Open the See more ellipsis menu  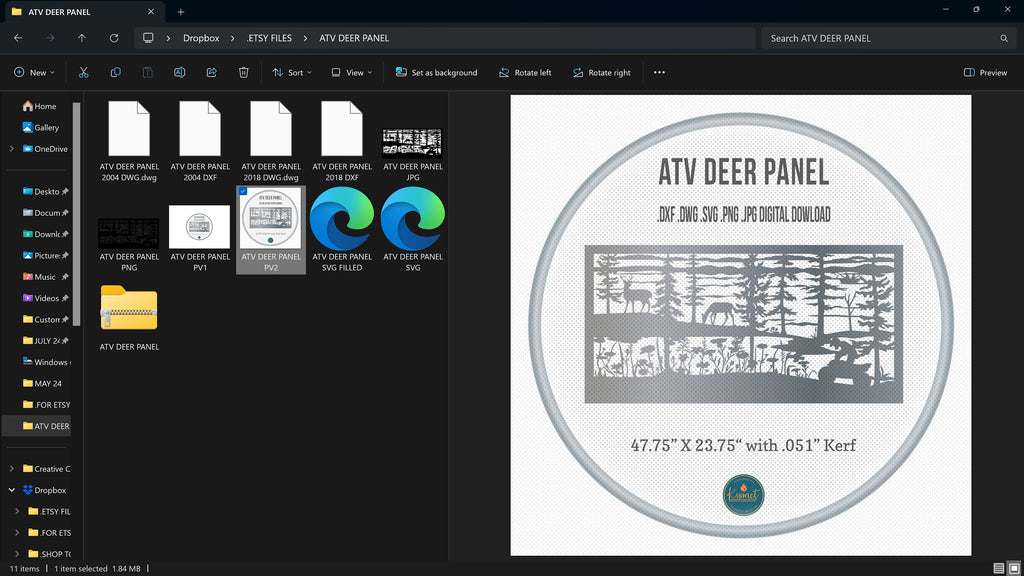click(659, 72)
